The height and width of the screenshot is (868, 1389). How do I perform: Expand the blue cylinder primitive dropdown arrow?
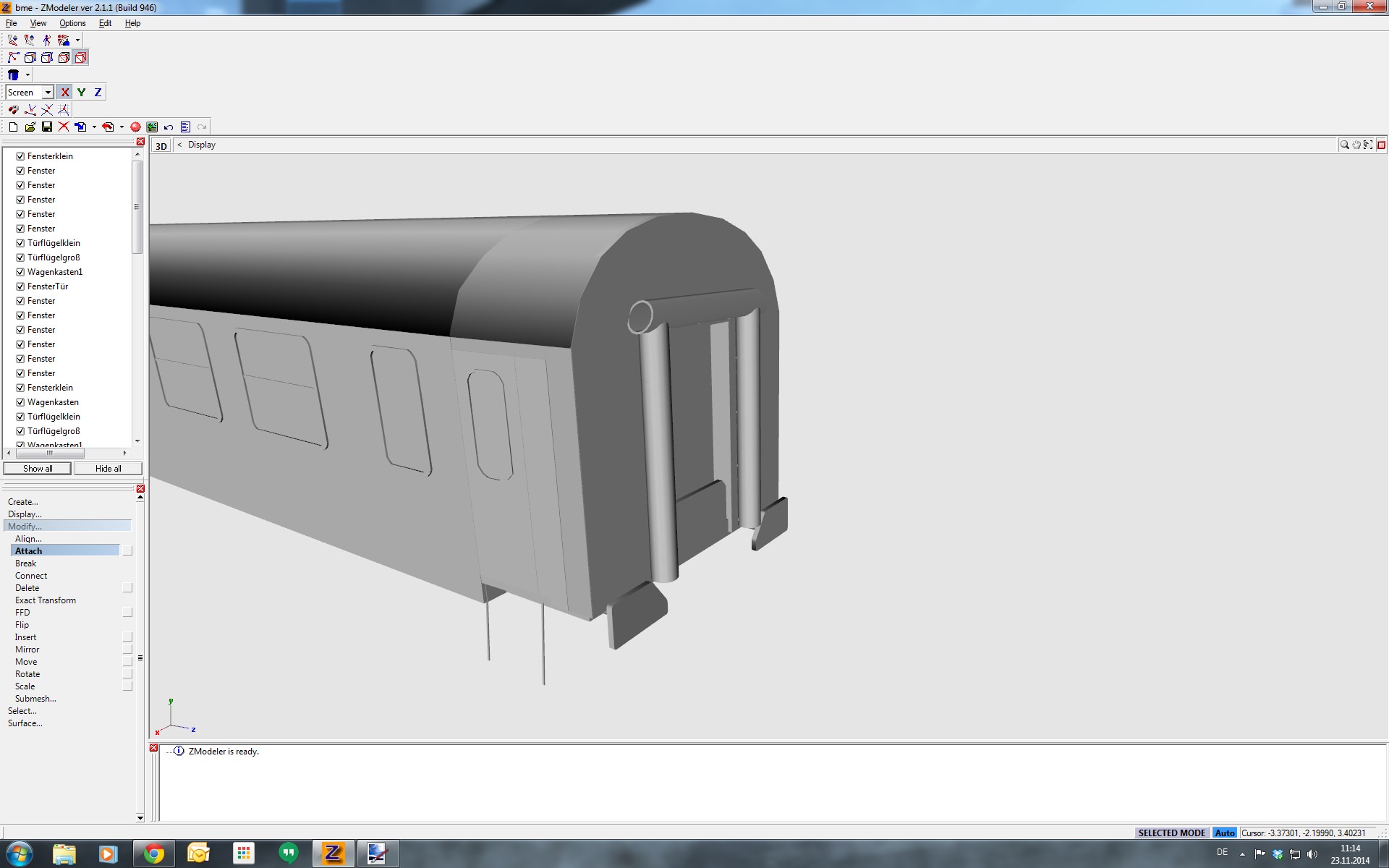coord(27,75)
